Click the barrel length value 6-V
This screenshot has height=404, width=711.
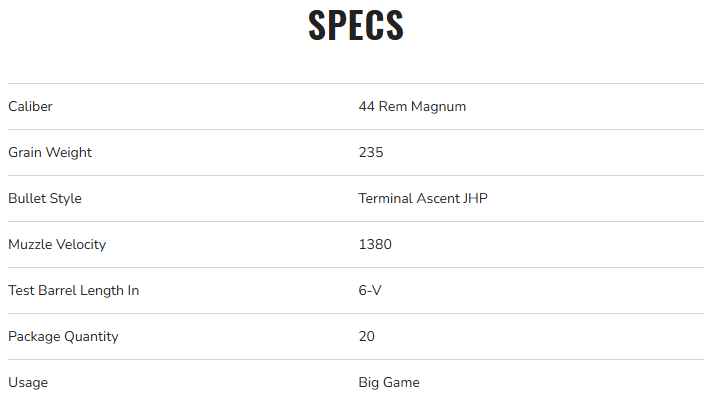click(x=371, y=291)
